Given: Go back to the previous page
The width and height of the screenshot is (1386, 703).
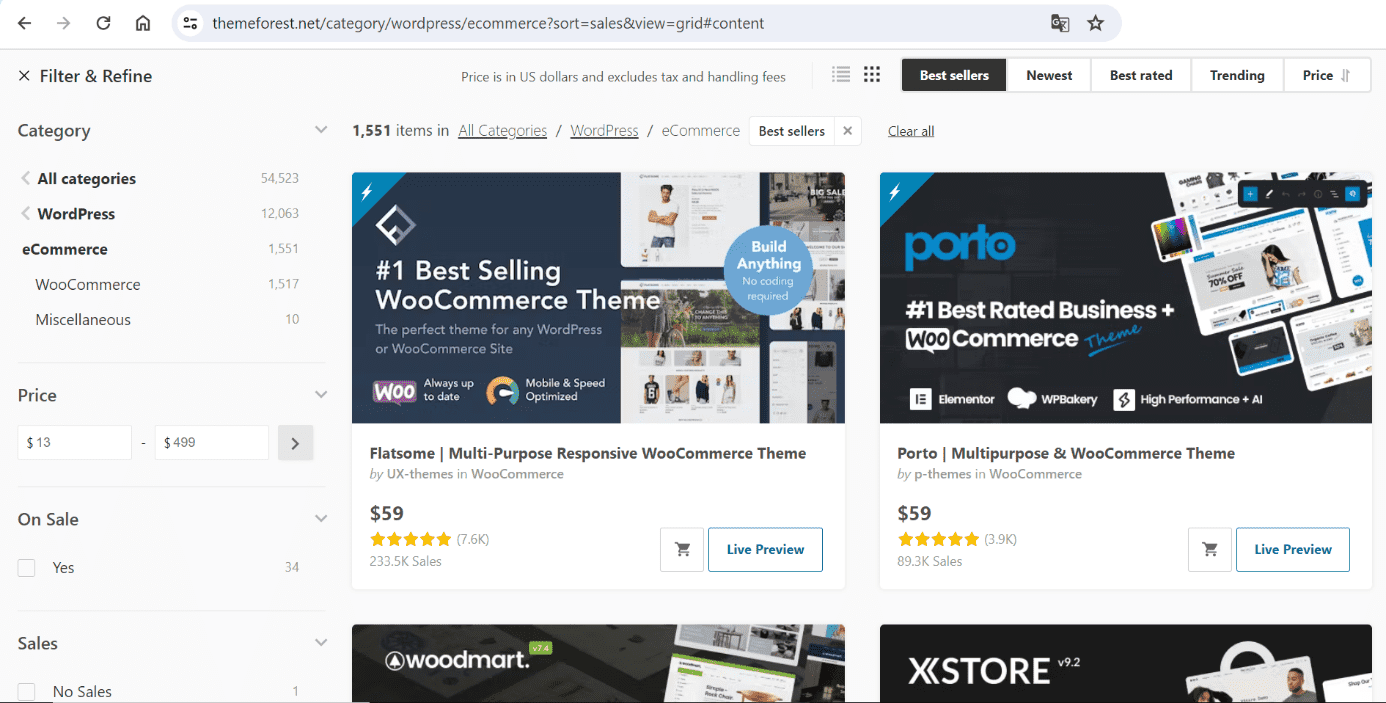Looking at the screenshot, I should [x=25, y=23].
